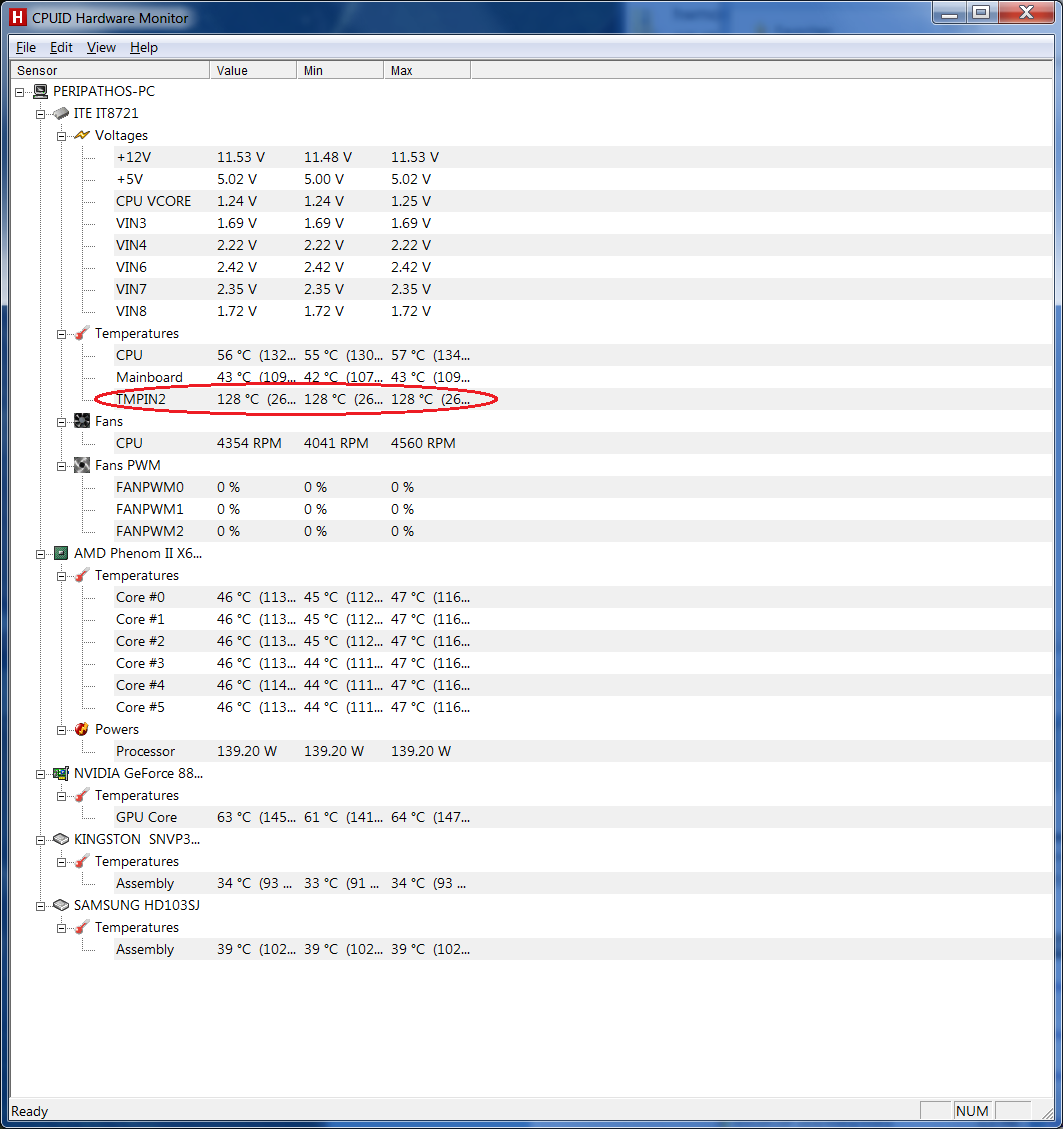
Task: Collapse the AMD Phenom II node
Action: 41,554
